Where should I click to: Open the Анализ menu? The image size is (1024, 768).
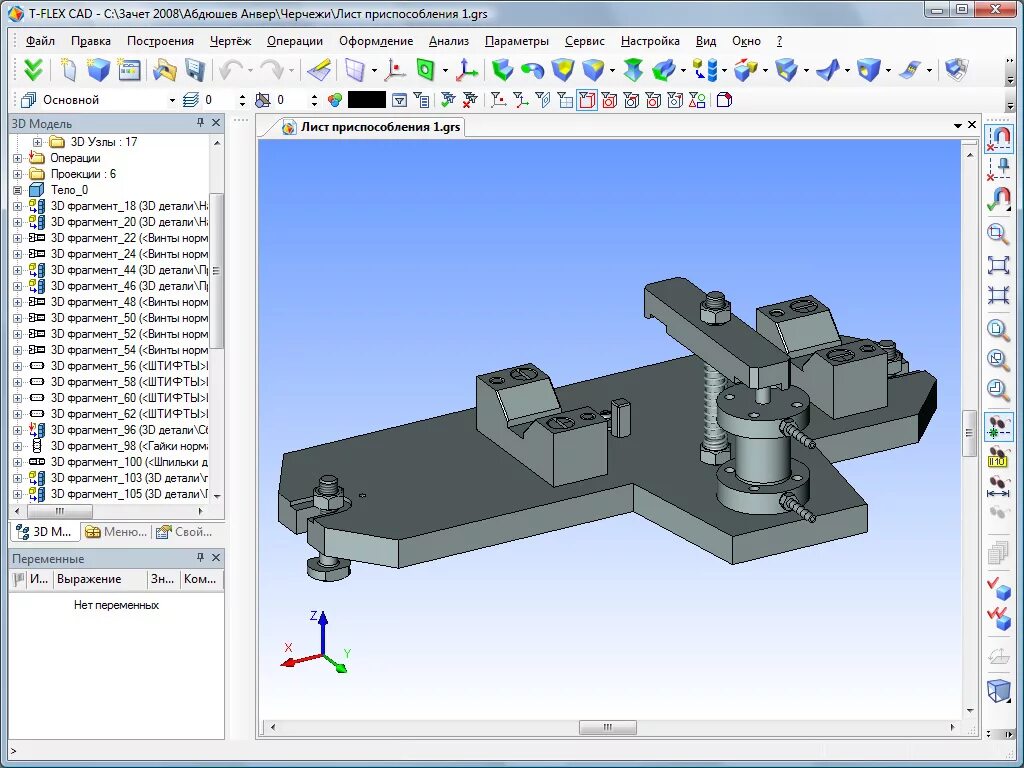point(449,40)
